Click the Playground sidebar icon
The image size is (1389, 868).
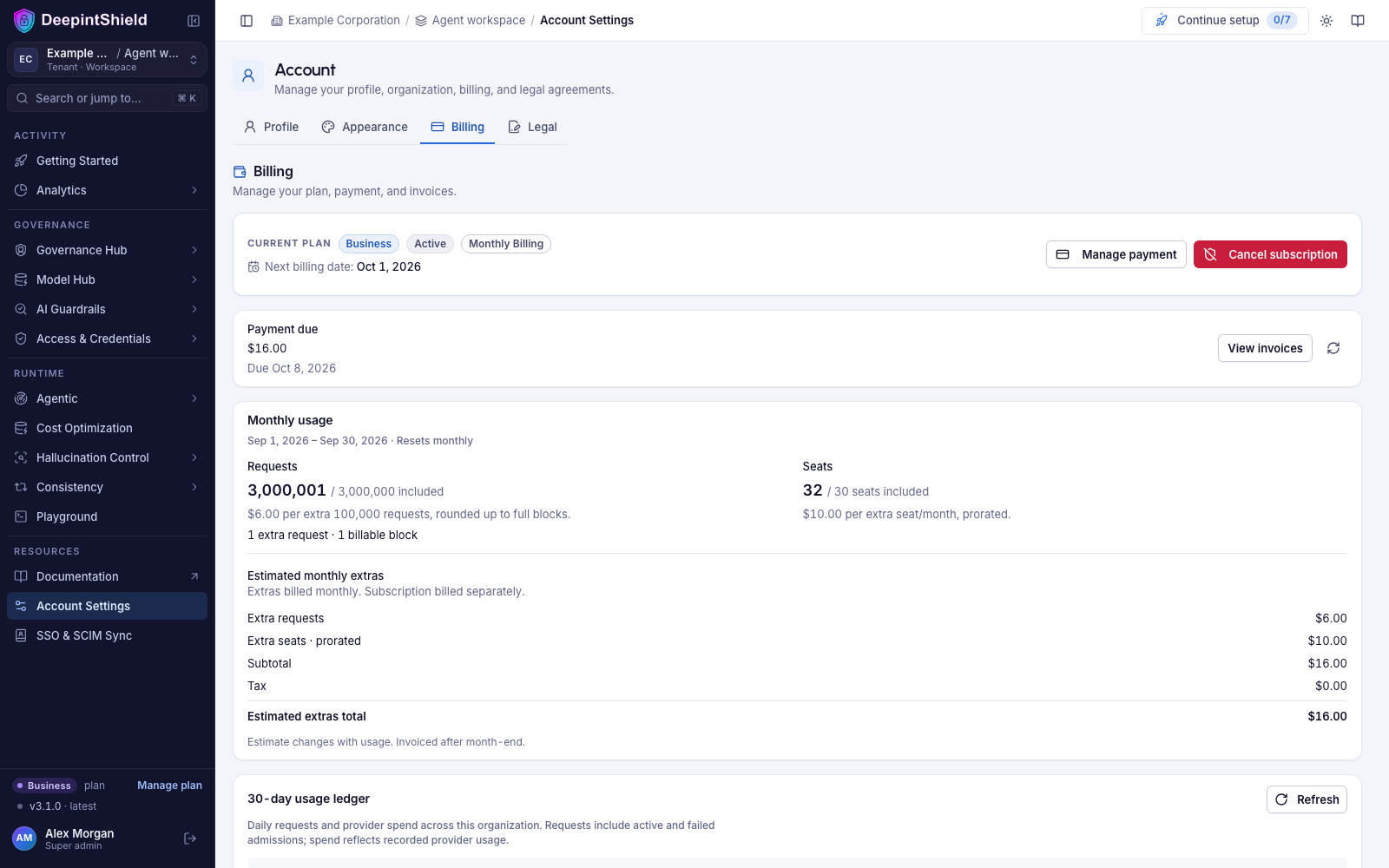click(x=21, y=516)
